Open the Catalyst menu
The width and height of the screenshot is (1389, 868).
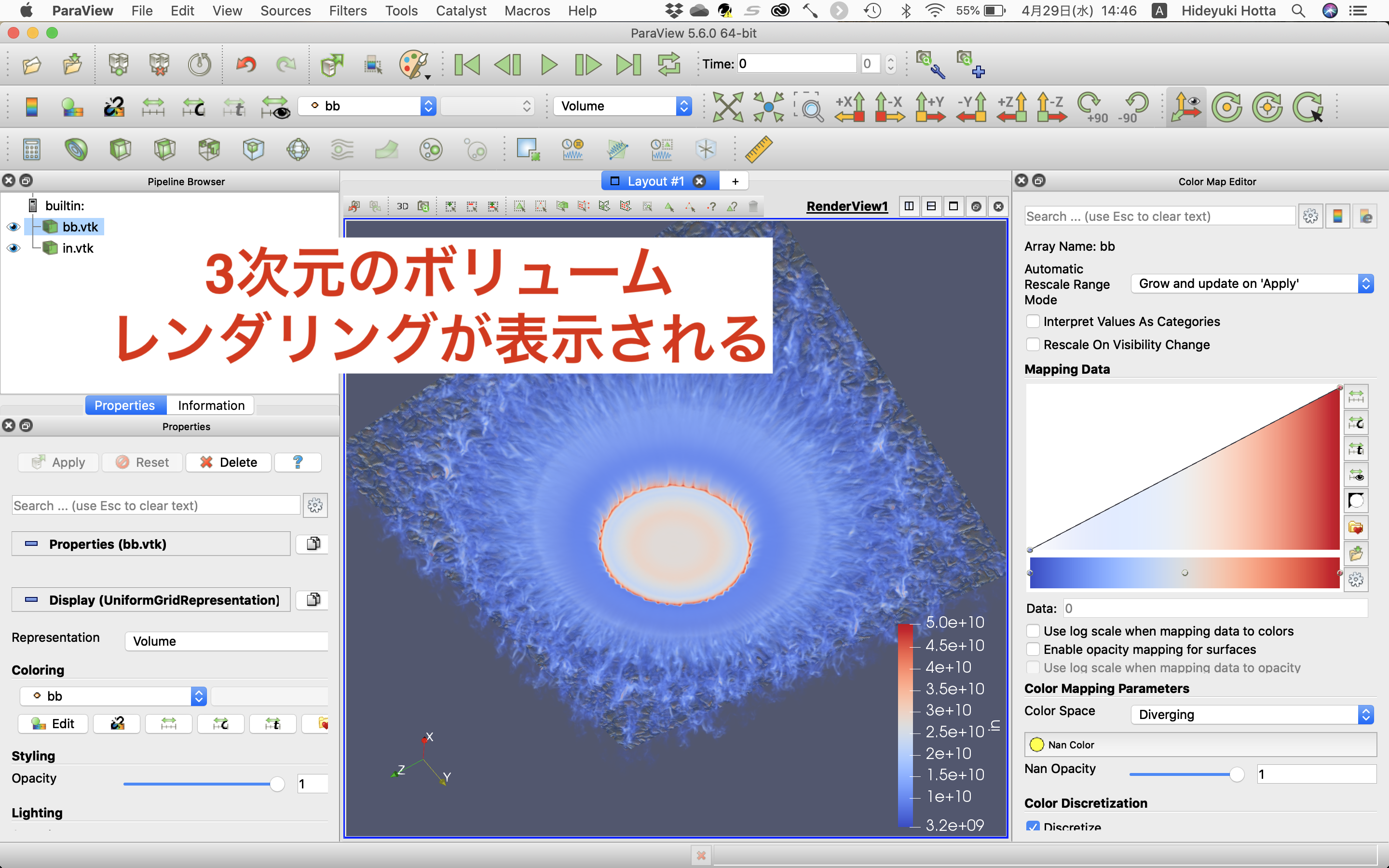[x=461, y=10]
